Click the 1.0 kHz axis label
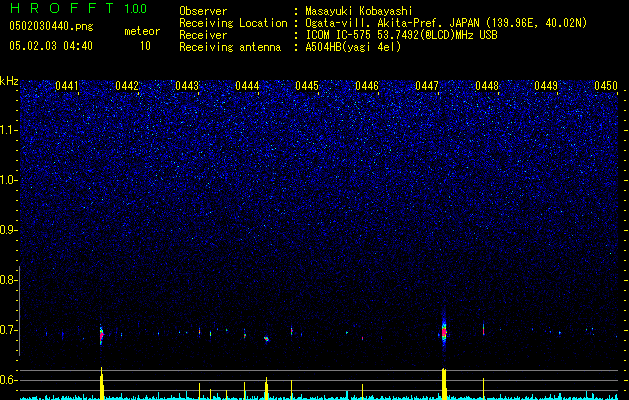This screenshot has width=629, height=400. pyautogui.click(x=8, y=180)
